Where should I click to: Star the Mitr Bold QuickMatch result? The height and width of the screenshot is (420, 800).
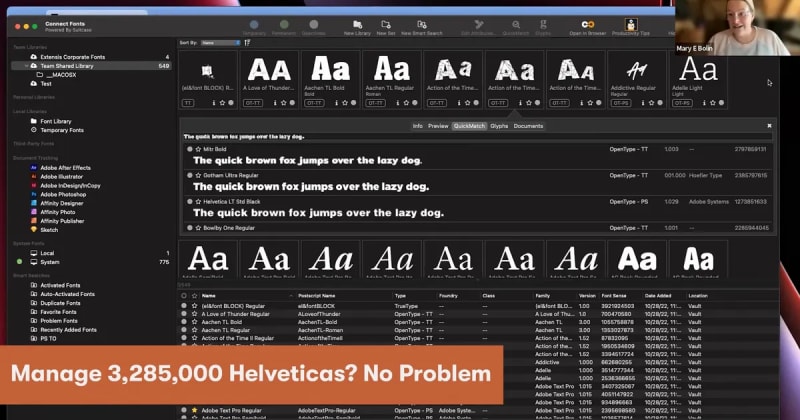[x=198, y=150]
